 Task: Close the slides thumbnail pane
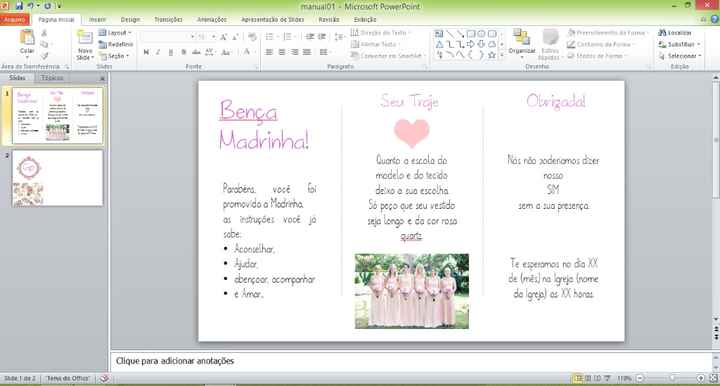point(102,78)
